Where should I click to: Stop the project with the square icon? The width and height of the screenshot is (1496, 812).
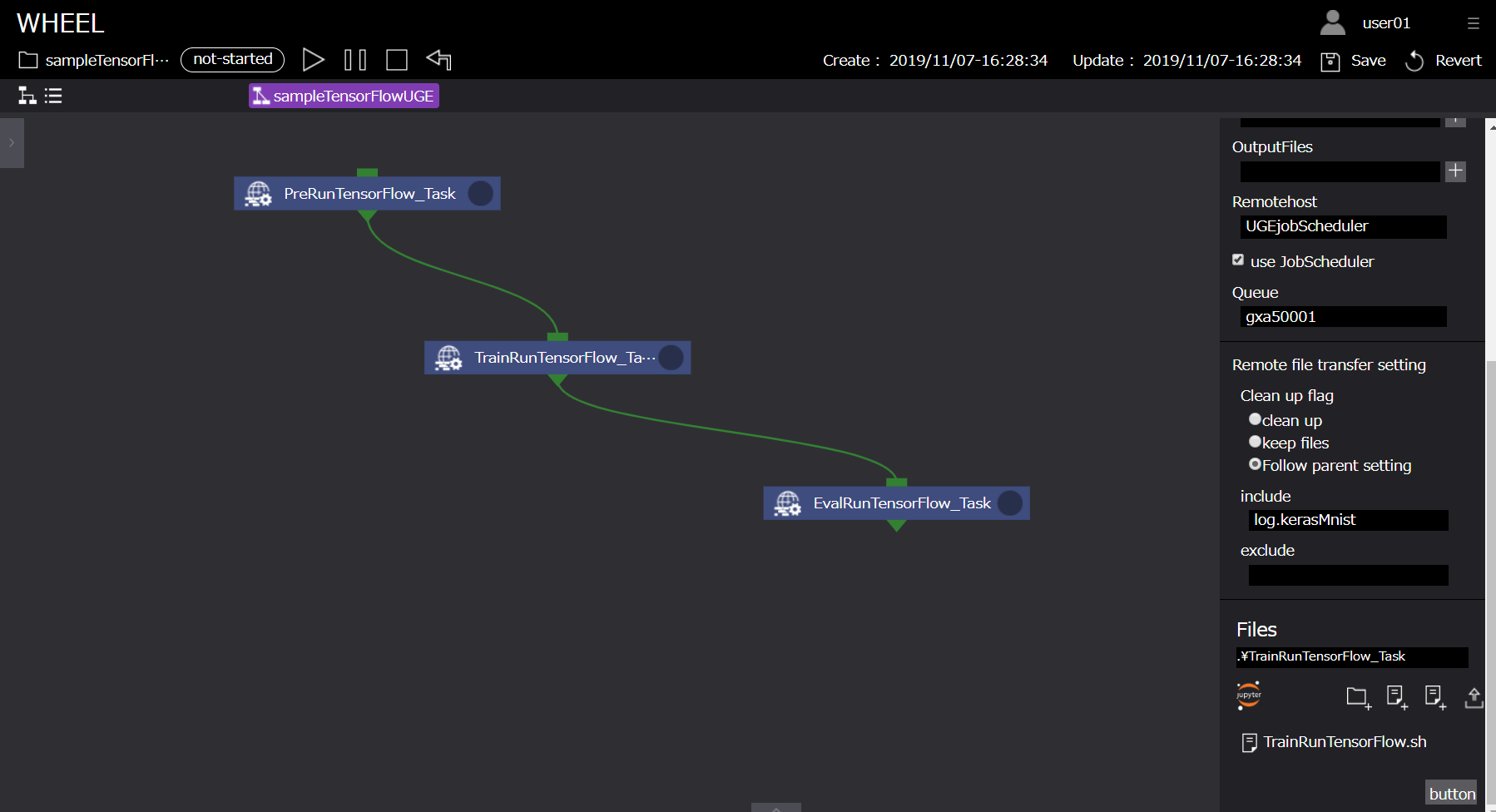tap(397, 60)
